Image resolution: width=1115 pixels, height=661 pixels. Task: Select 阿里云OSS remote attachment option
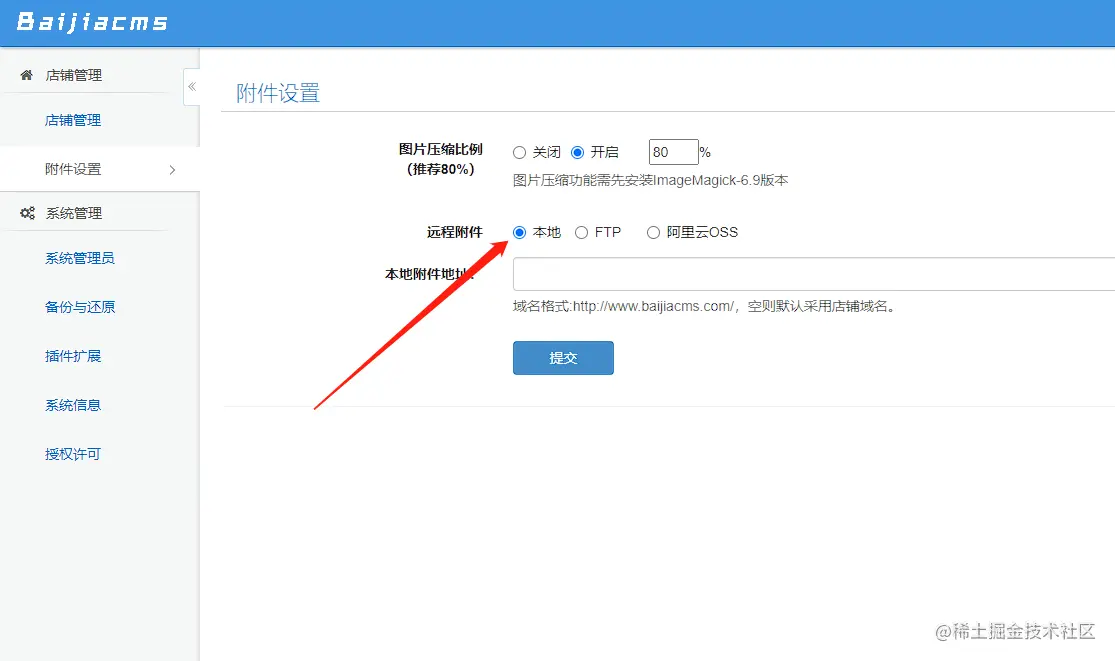tap(653, 232)
